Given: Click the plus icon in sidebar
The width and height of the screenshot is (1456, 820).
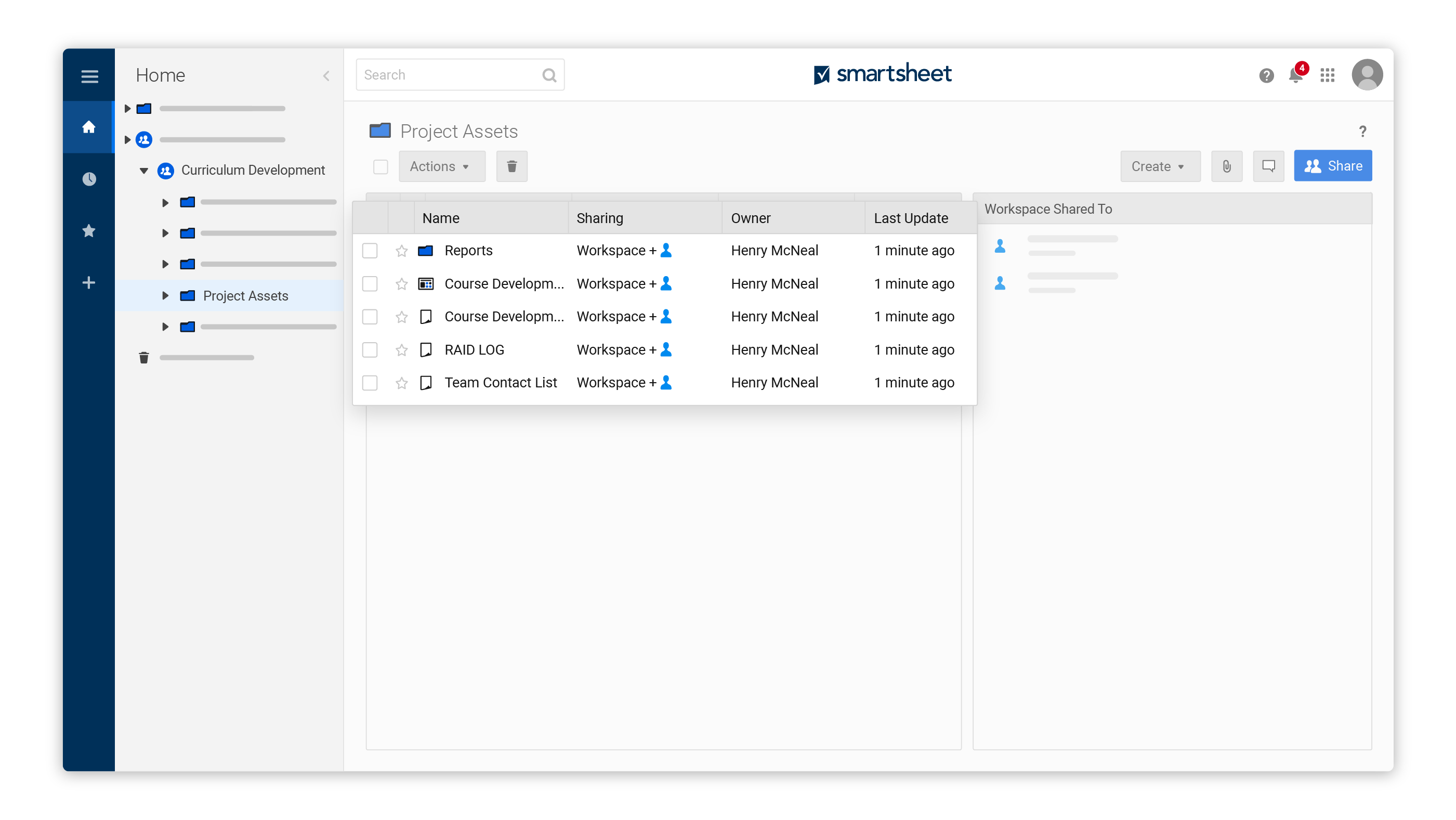Looking at the screenshot, I should pyautogui.click(x=89, y=283).
